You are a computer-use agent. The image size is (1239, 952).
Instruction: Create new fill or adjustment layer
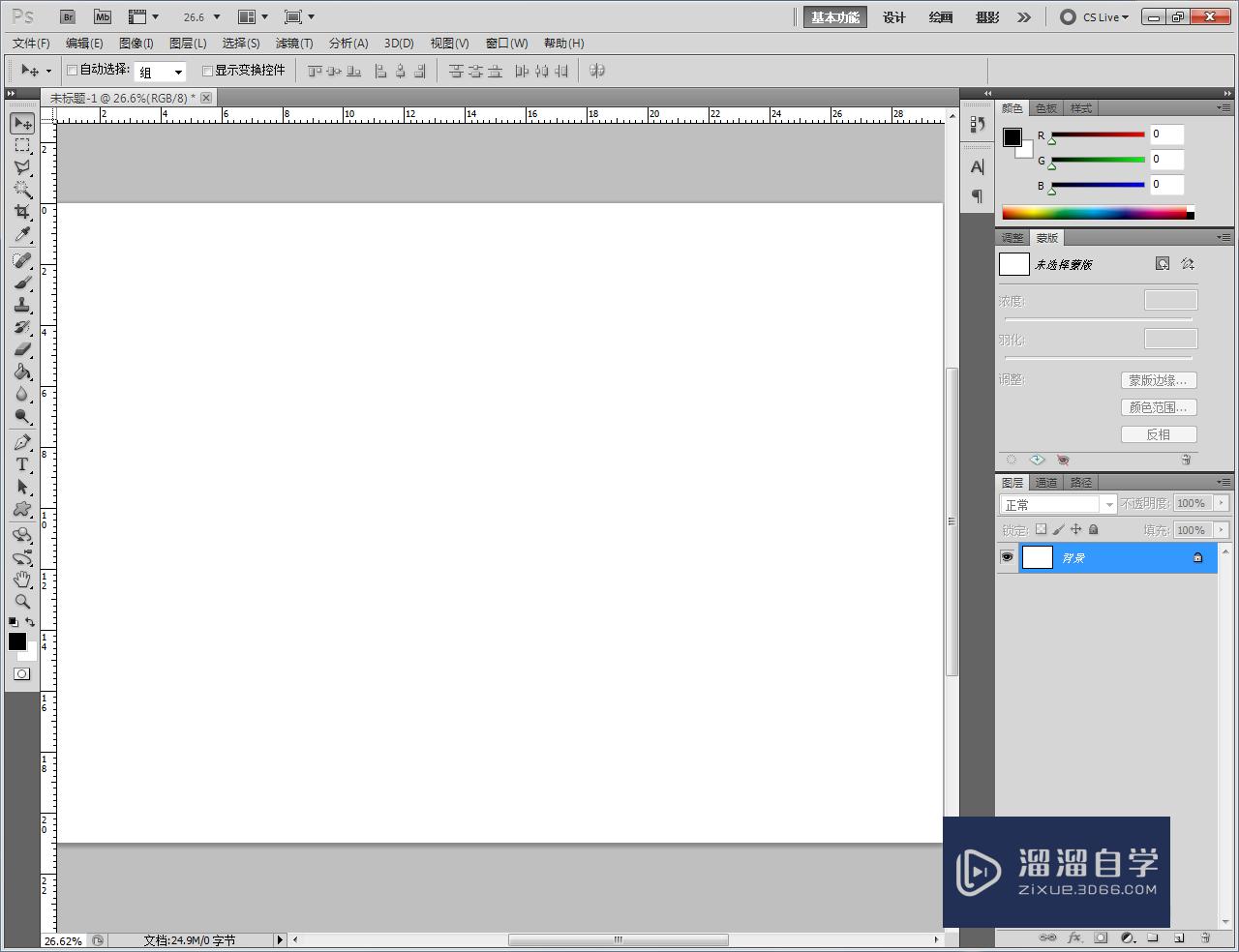point(1127,937)
